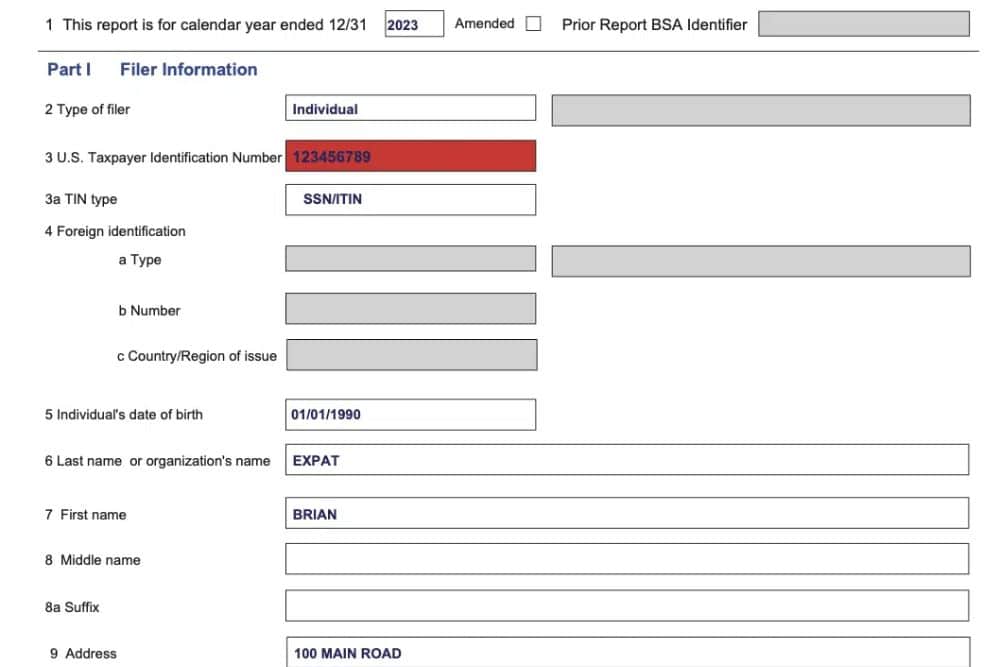Open the Foreign identification Type dropdown
Screen dimensions: 1000x667
pos(410,259)
